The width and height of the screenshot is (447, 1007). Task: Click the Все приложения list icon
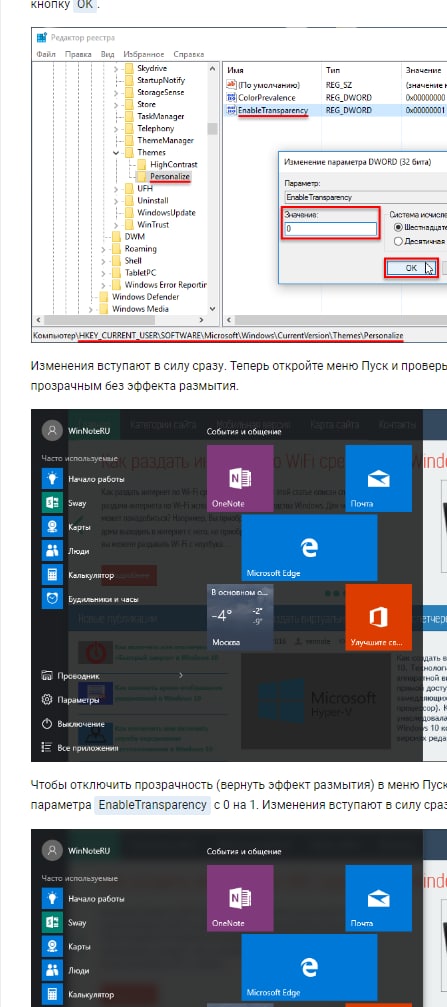46,748
